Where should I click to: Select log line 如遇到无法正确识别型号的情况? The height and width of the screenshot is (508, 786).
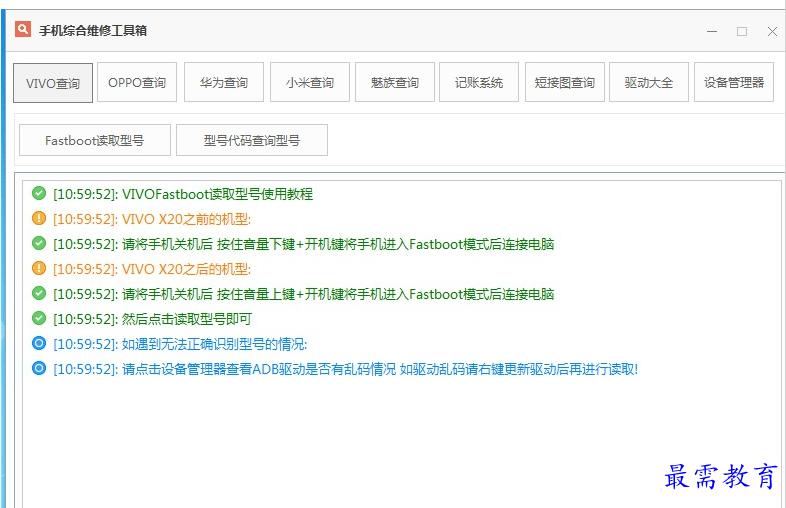pos(180,344)
